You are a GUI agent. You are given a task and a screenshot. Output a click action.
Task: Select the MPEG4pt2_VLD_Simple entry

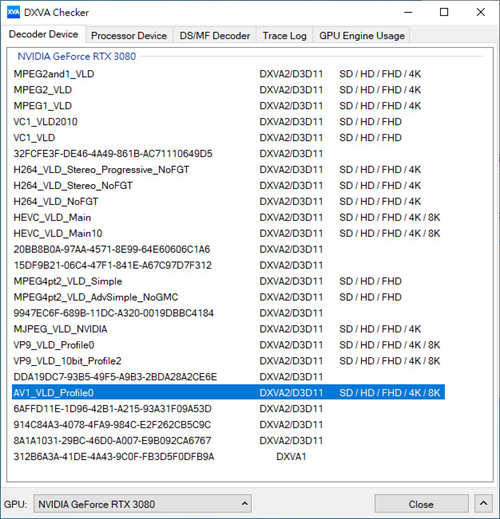point(228,281)
